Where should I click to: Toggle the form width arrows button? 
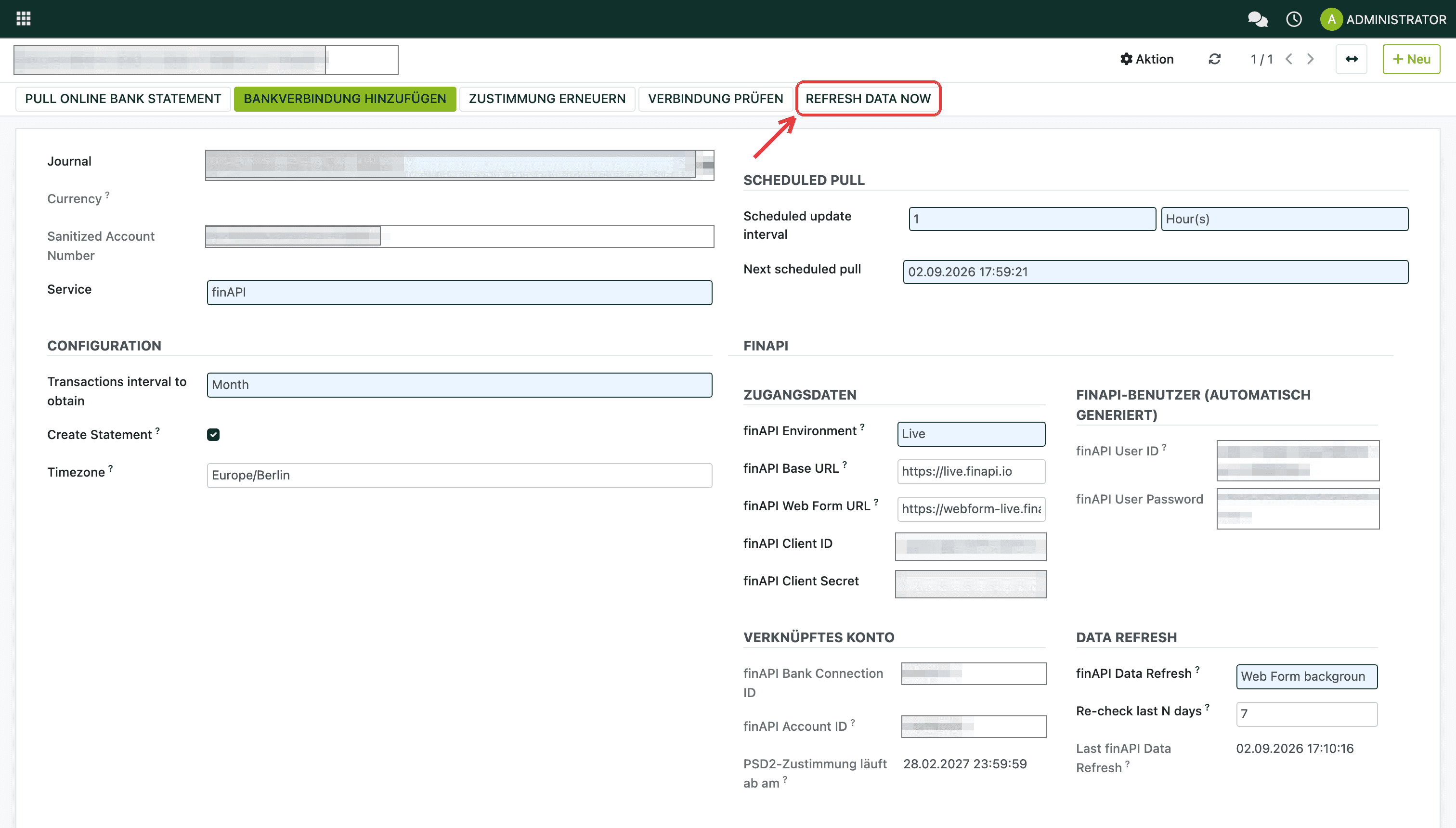[x=1352, y=59]
